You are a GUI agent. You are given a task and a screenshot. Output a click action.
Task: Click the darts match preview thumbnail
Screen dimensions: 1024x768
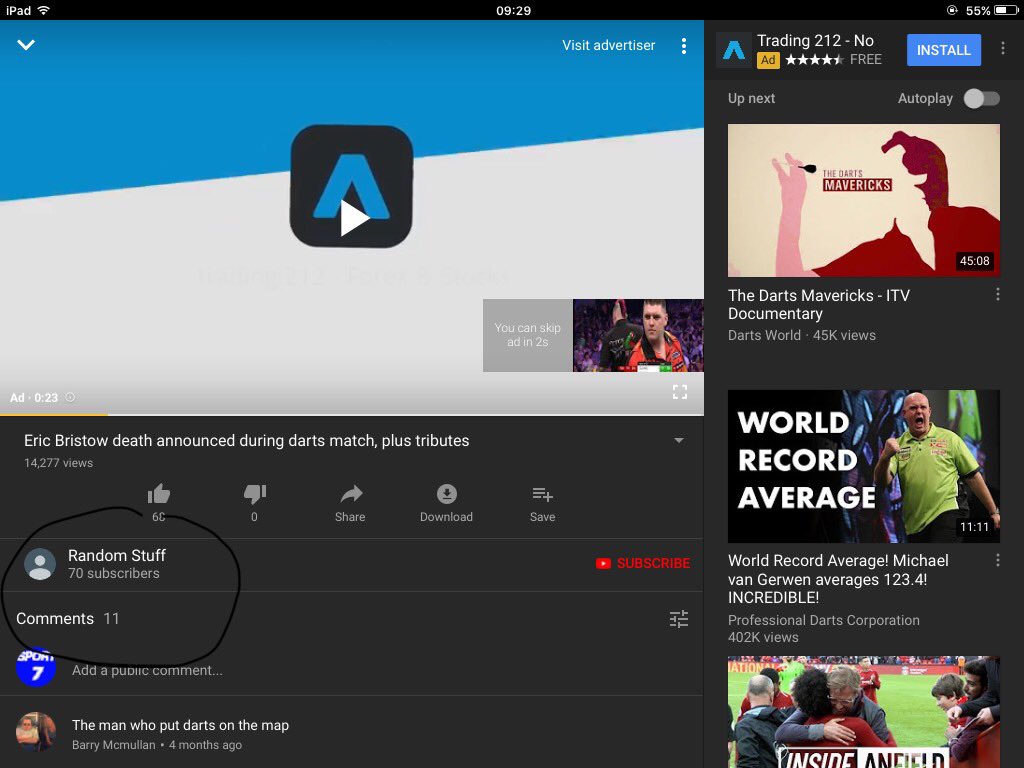pos(638,335)
